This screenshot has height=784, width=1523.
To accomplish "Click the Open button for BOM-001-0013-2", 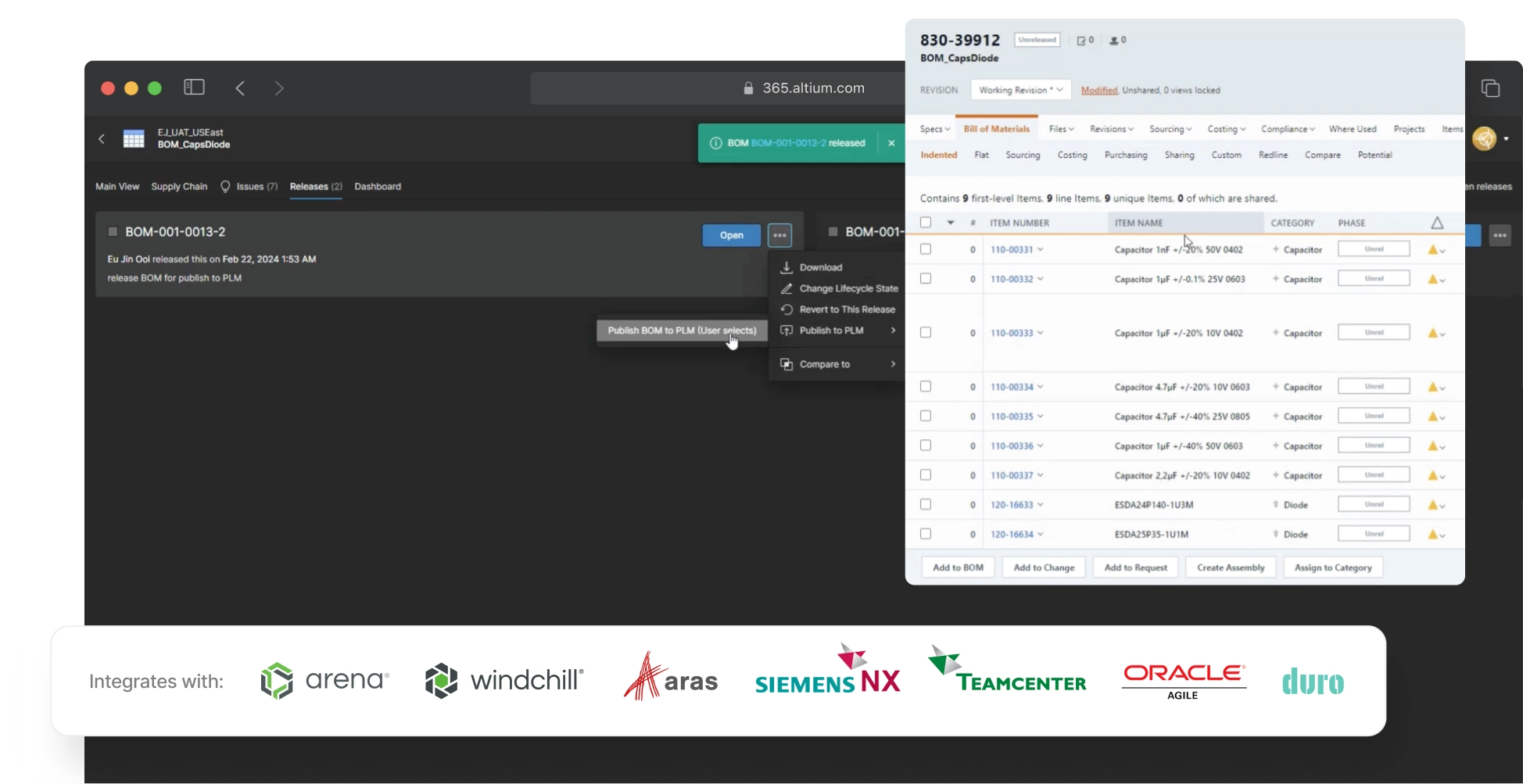I will [732, 235].
